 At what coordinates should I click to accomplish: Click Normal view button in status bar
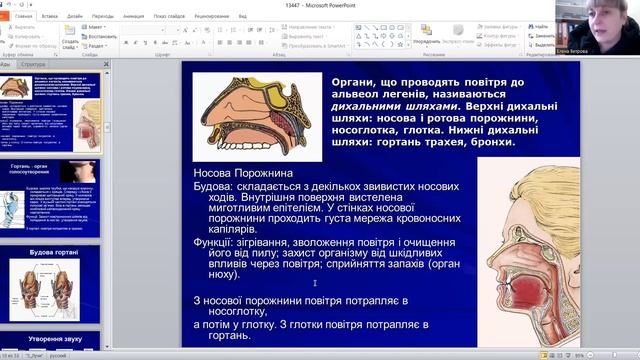coord(544,356)
